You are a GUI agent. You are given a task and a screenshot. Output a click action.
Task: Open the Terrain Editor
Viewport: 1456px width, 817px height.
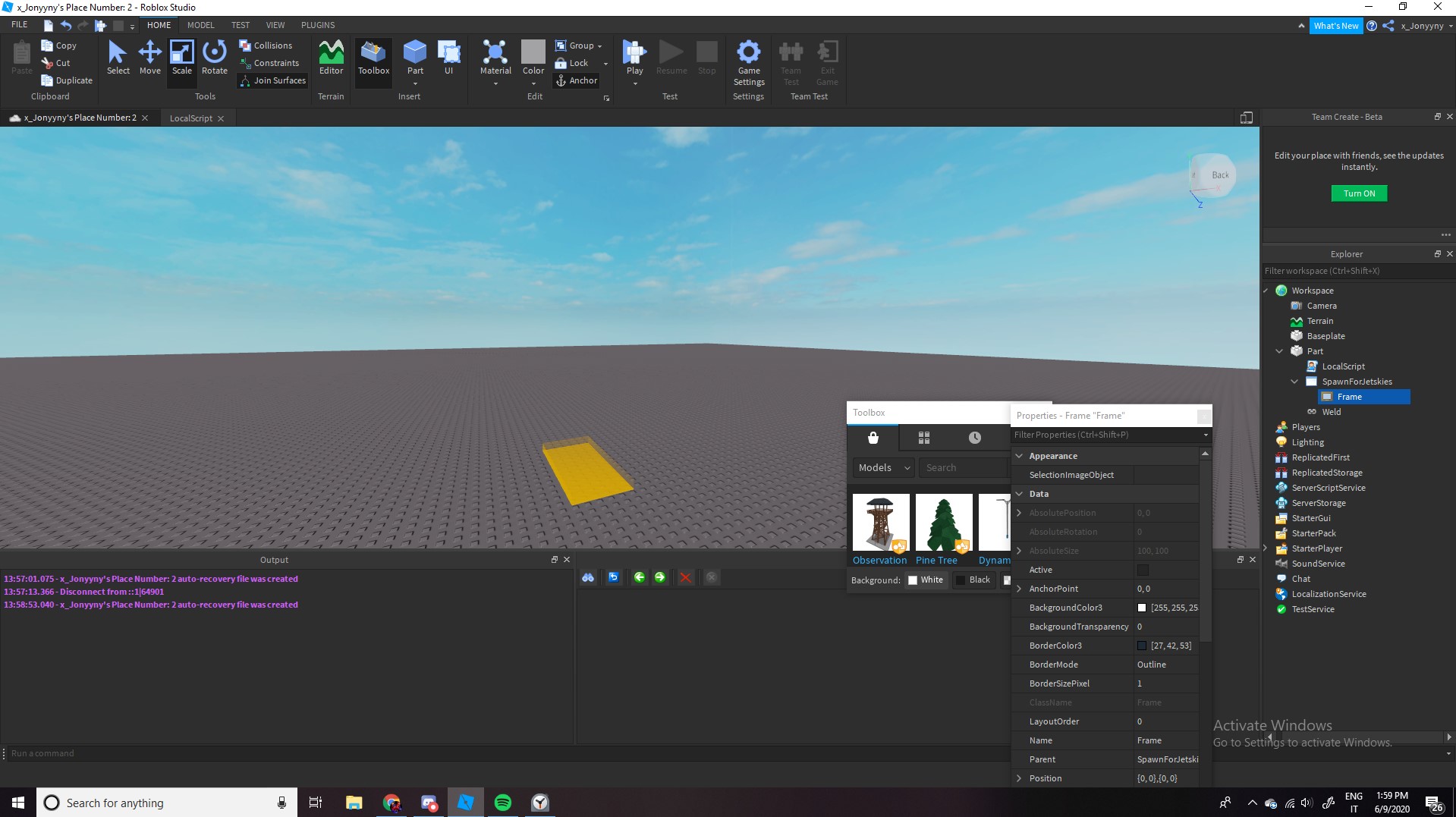coord(331,58)
